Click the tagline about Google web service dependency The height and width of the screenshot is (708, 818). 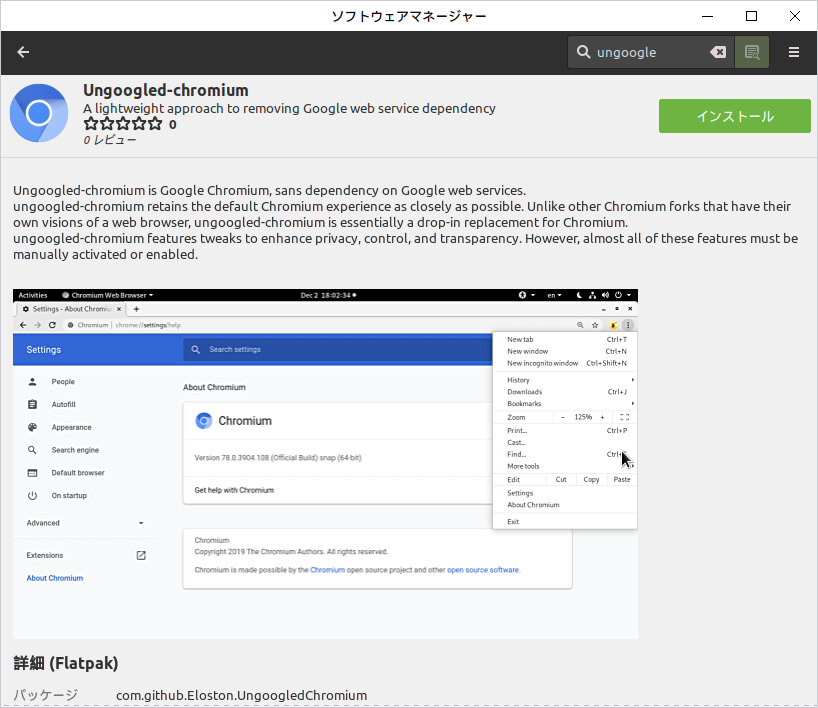(x=289, y=109)
